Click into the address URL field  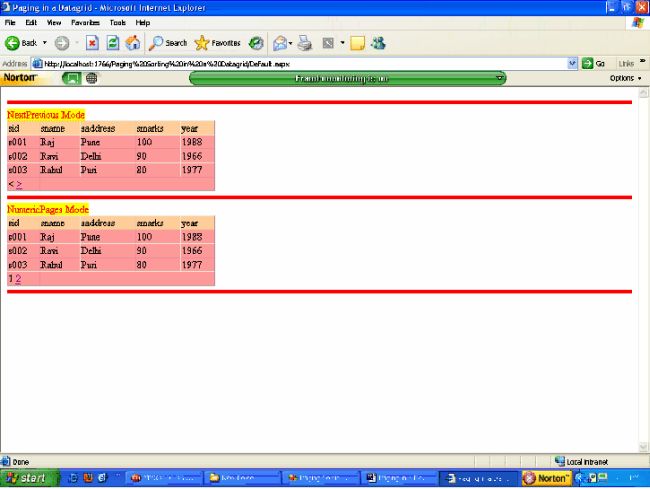[x=299, y=64]
